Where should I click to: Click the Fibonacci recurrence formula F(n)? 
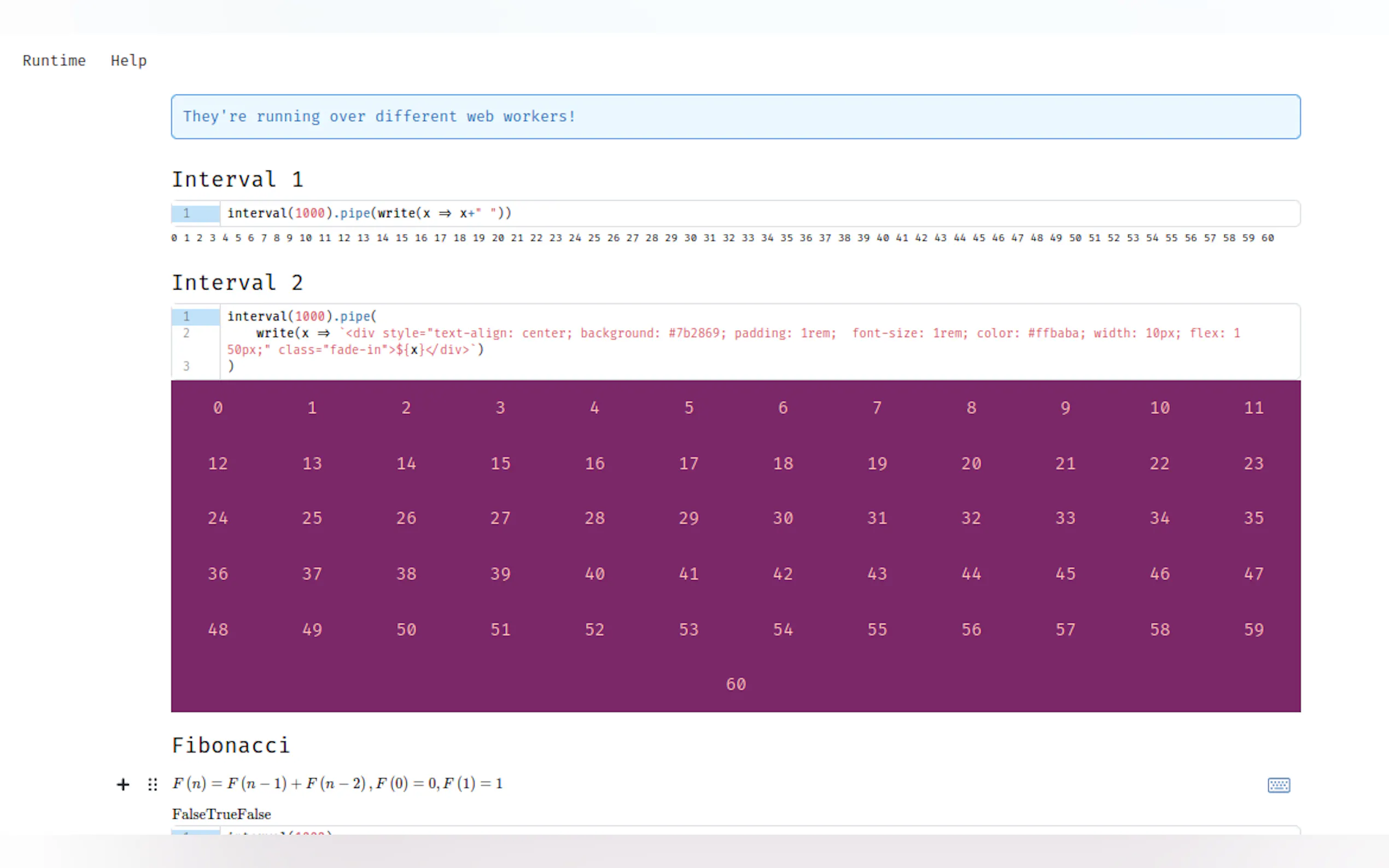(x=337, y=784)
